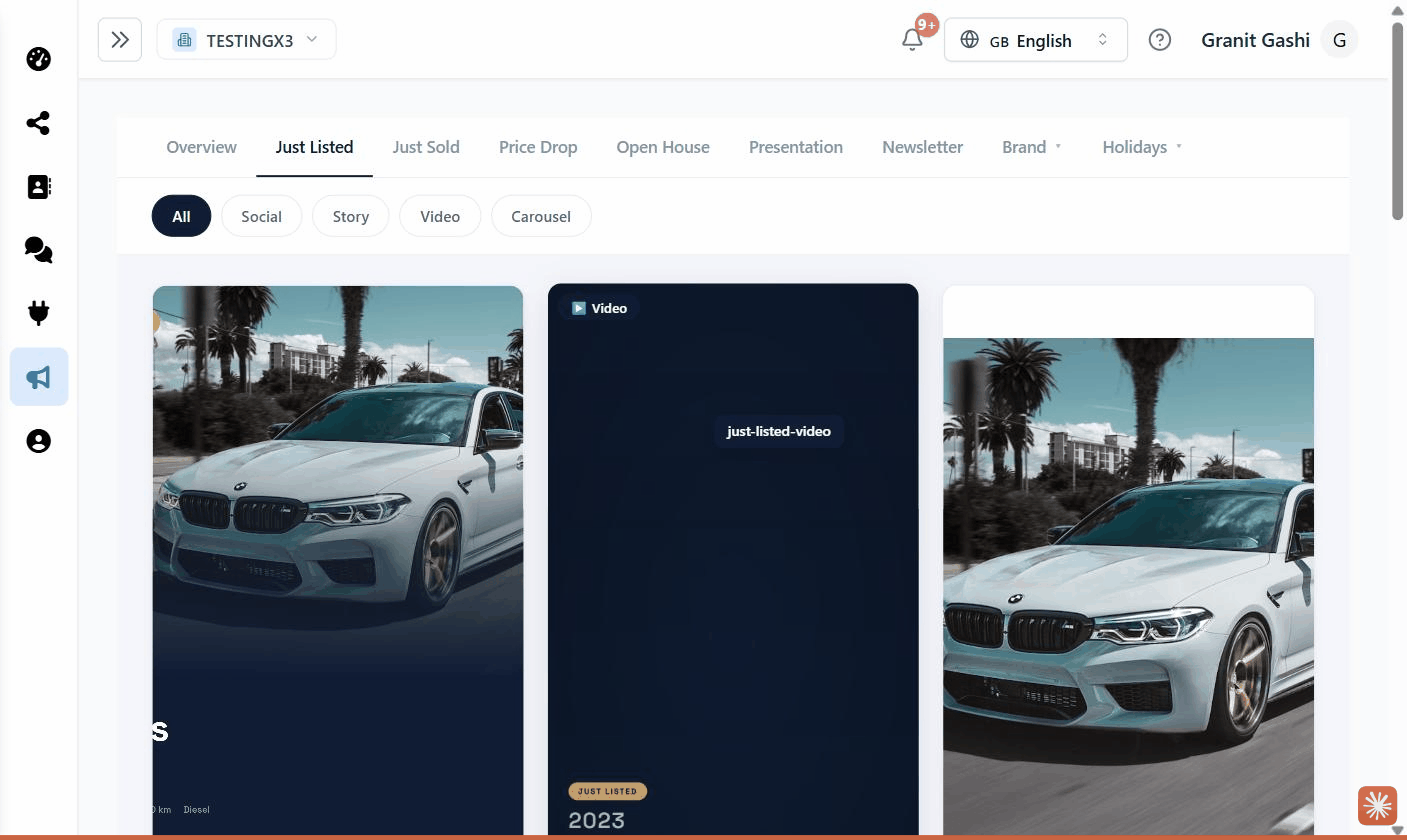
Task: Click the Granit Gashi user name
Action: [x=1255, y=40]
